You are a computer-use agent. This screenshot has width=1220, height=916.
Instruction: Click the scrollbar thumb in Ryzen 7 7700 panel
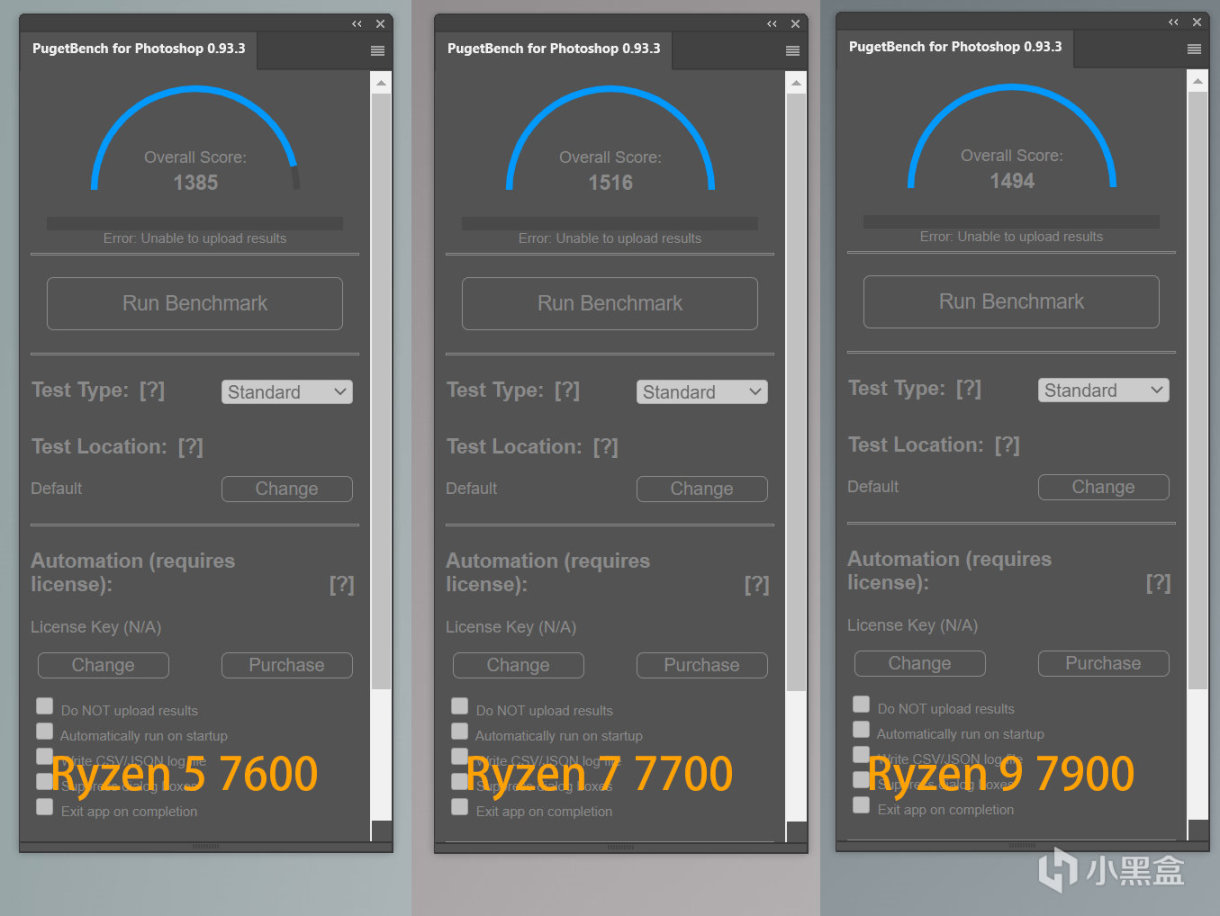(796, 392)
